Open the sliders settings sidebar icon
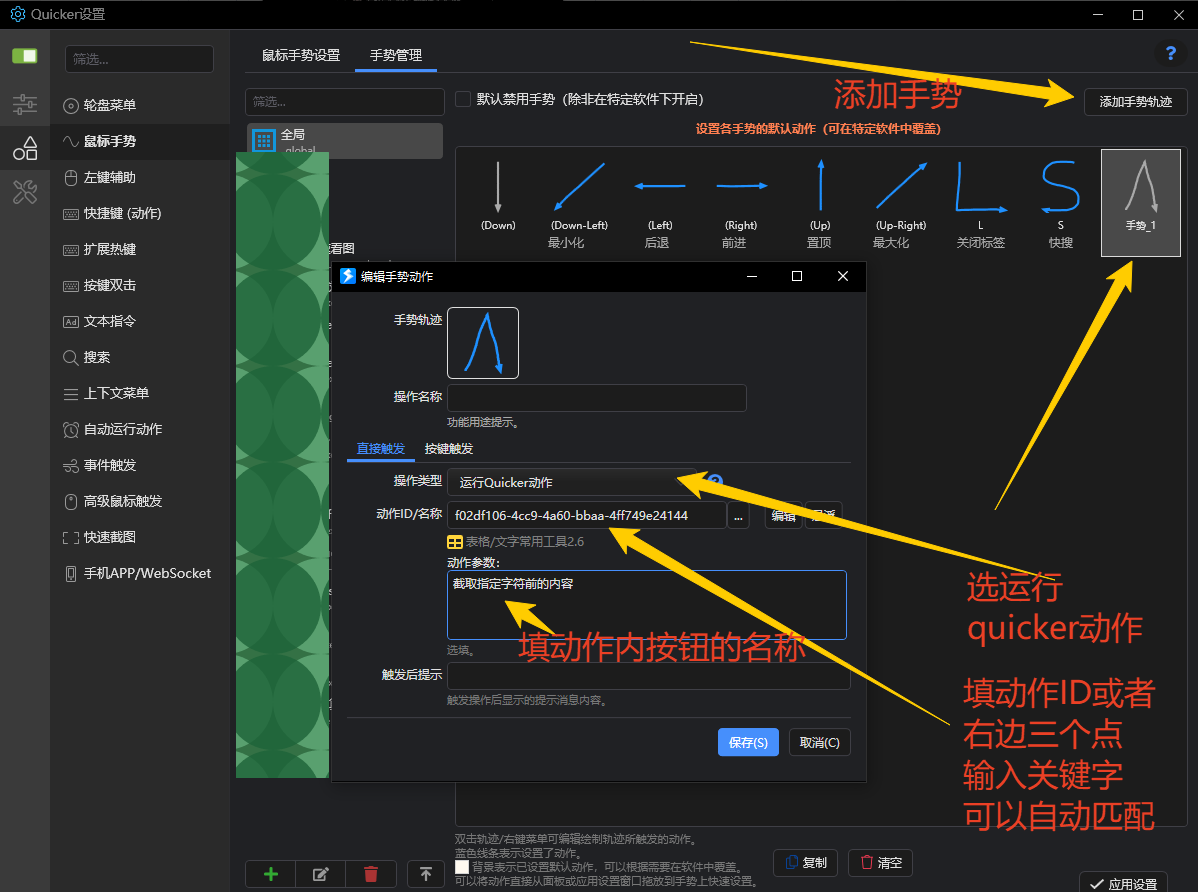This screenshot has width=1198, height=892. (25, 104)
